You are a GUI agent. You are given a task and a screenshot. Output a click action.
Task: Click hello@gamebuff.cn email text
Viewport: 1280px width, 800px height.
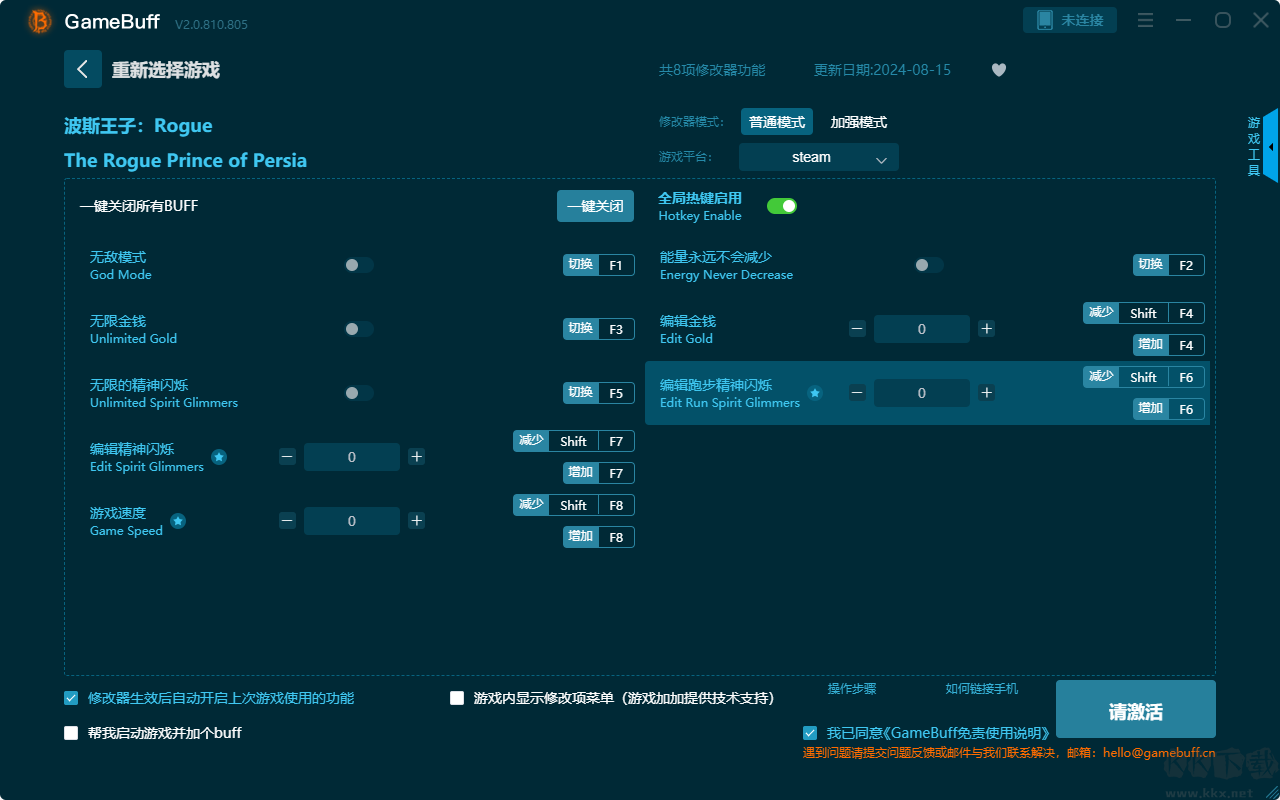click(1159, 753)
